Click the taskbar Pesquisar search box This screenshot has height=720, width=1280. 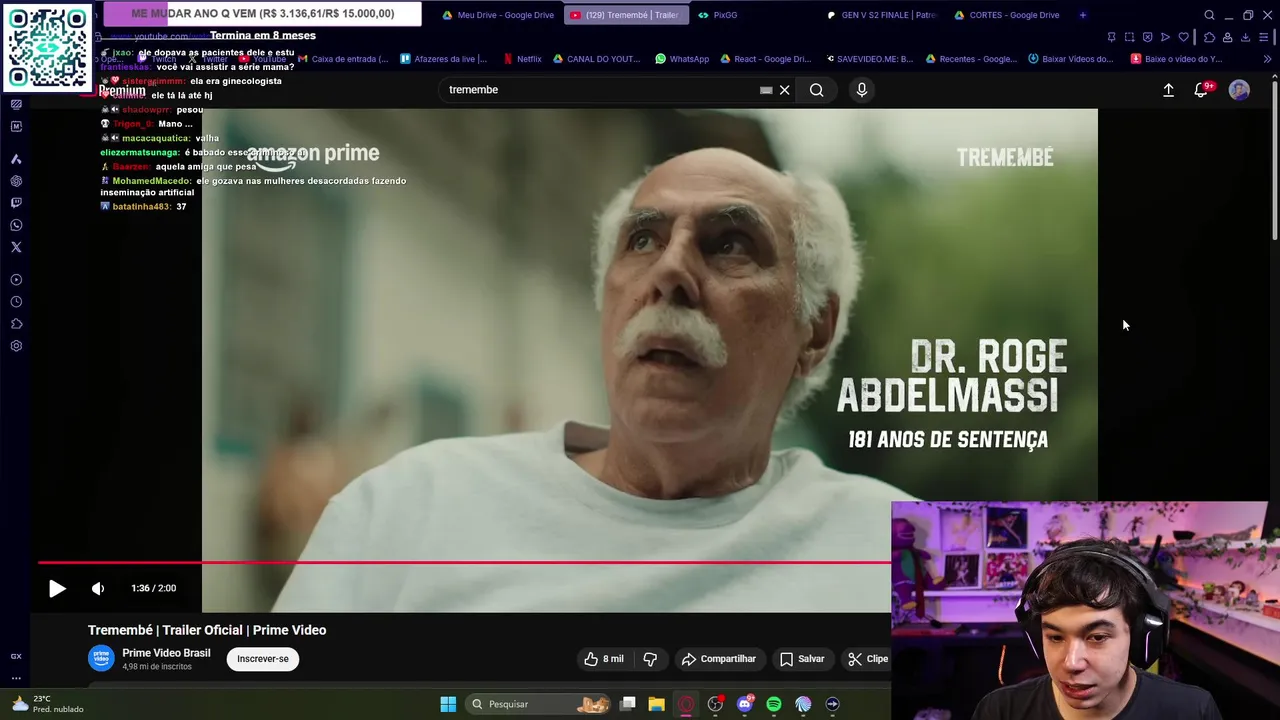(538, 704)
